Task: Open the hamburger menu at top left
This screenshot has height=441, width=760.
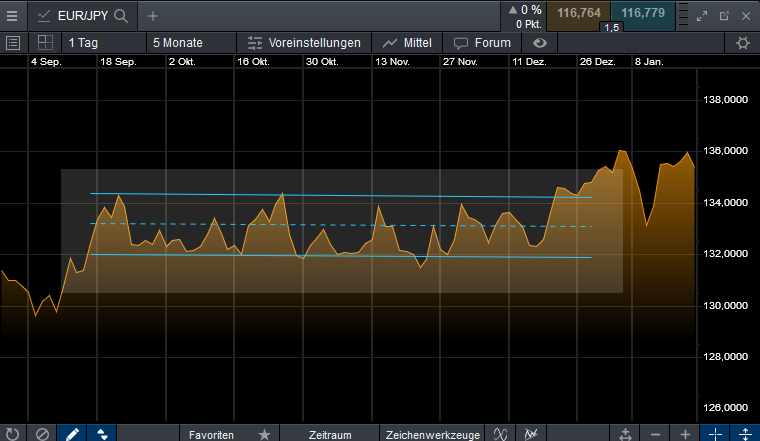Action: [12, 16]
